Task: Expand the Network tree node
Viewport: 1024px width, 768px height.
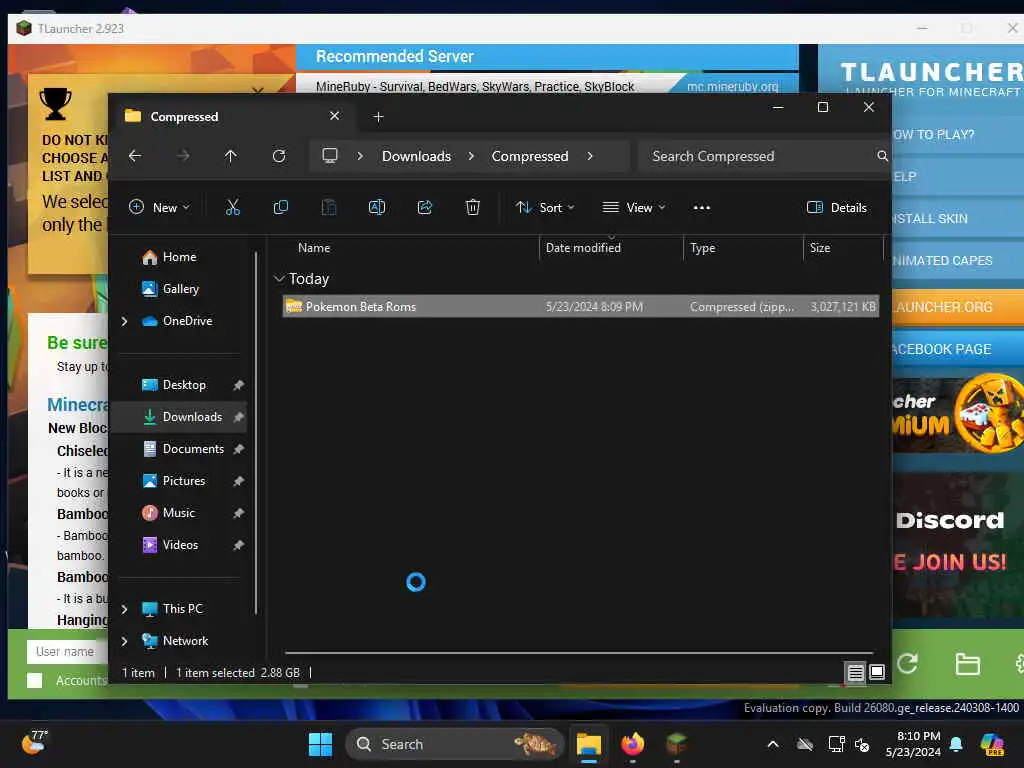Action: click(x=124, y=641)
